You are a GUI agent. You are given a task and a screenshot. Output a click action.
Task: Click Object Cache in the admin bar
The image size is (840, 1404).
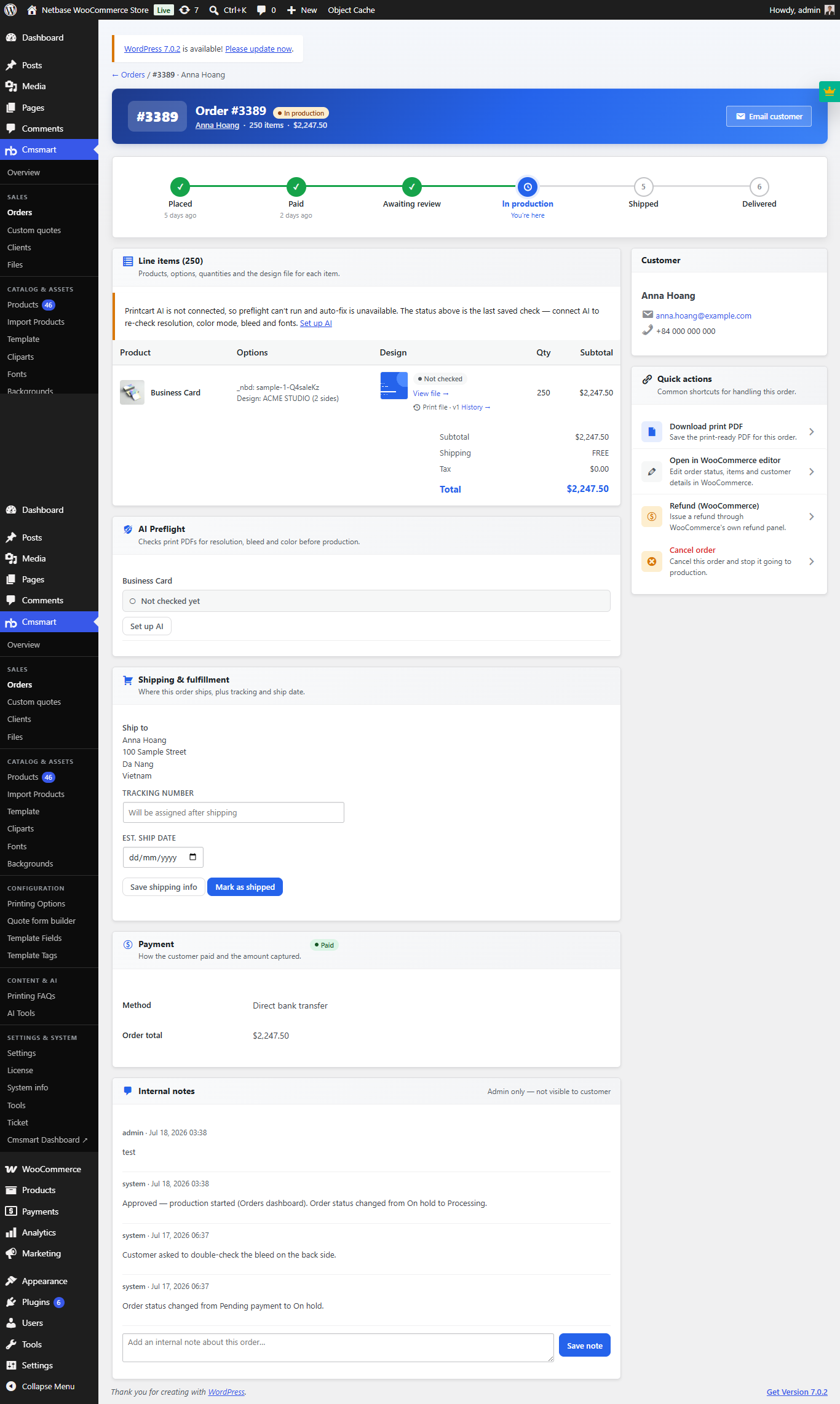[351, 10]
